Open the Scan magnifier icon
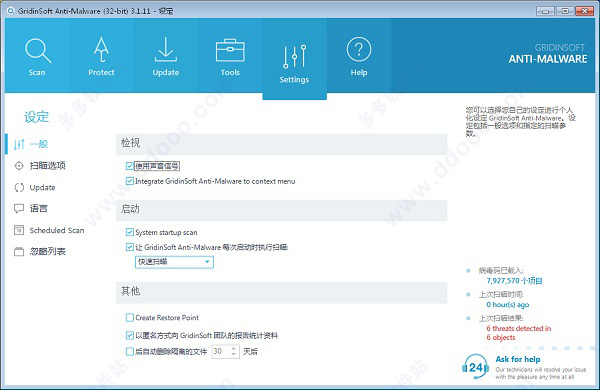The width and height of the screenshot is (600, 390). (38, 51)
